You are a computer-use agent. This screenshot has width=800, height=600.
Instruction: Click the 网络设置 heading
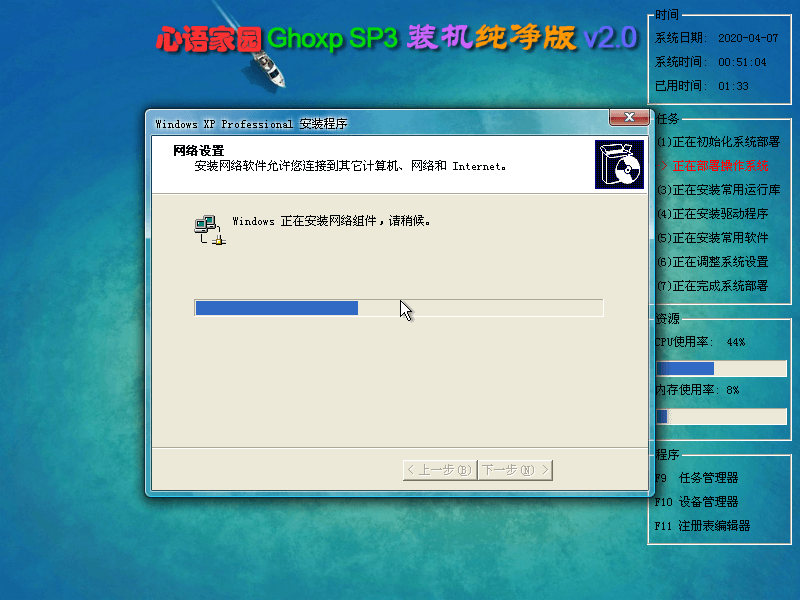pos(199,151)
